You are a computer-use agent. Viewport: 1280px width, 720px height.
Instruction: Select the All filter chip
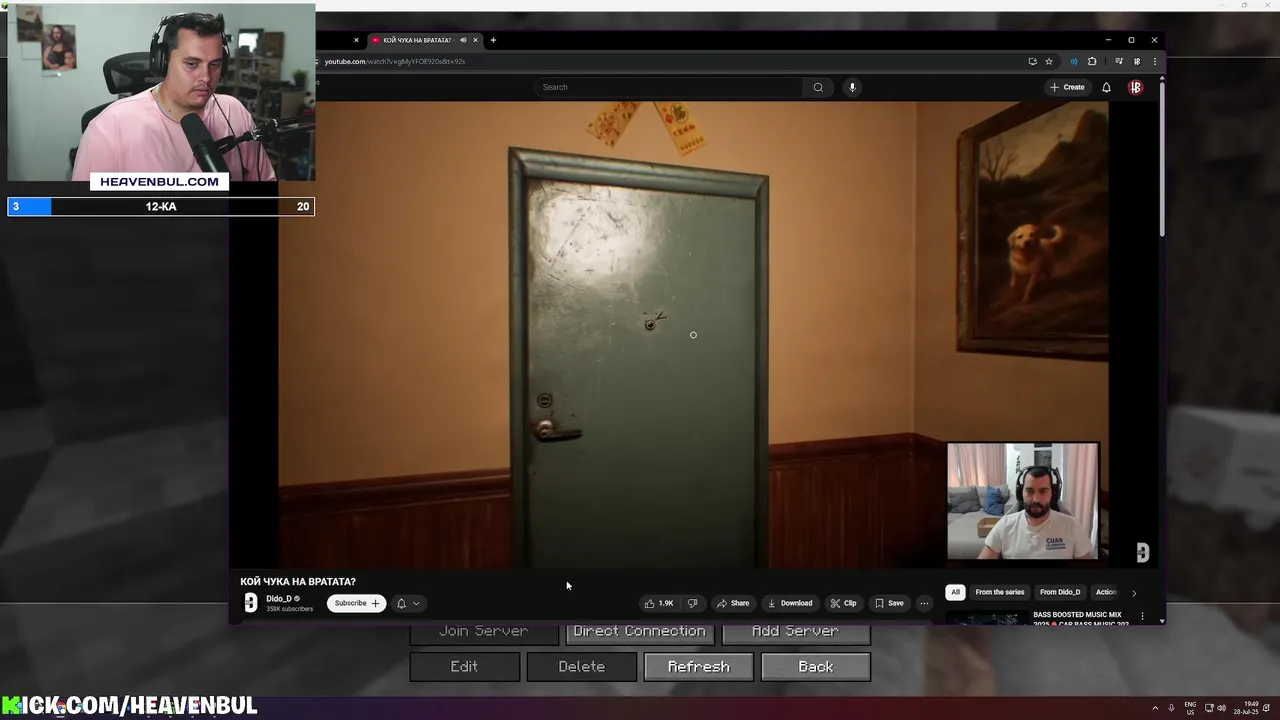tap(955, 592)
